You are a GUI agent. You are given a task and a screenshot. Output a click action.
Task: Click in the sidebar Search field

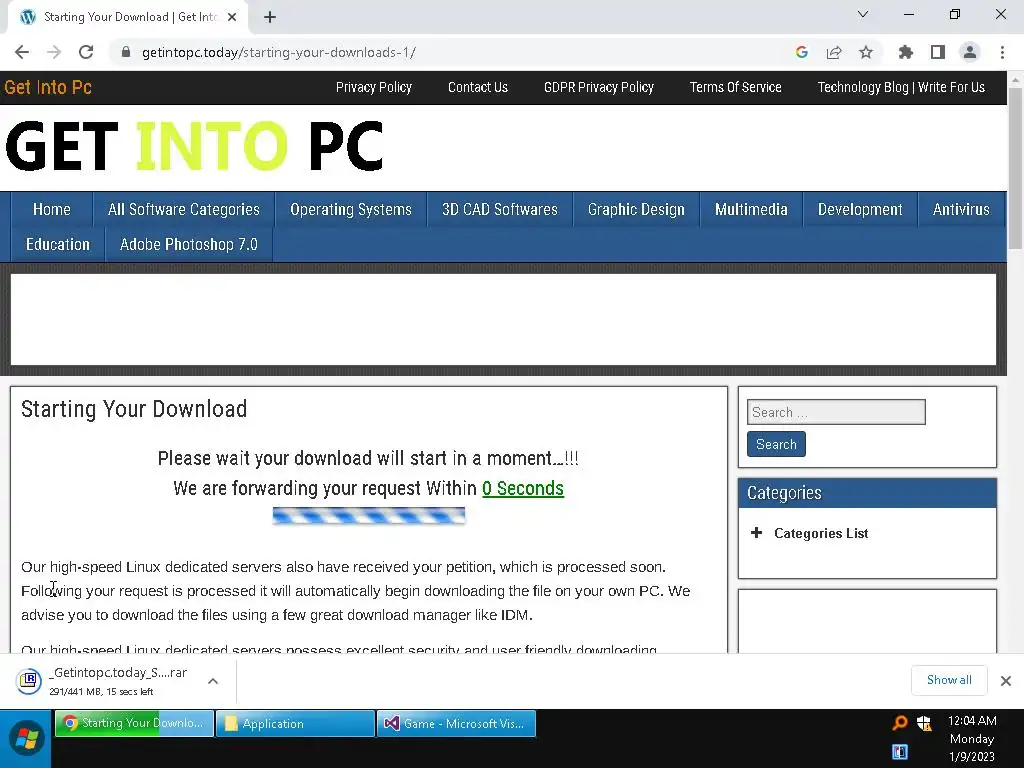836,412
